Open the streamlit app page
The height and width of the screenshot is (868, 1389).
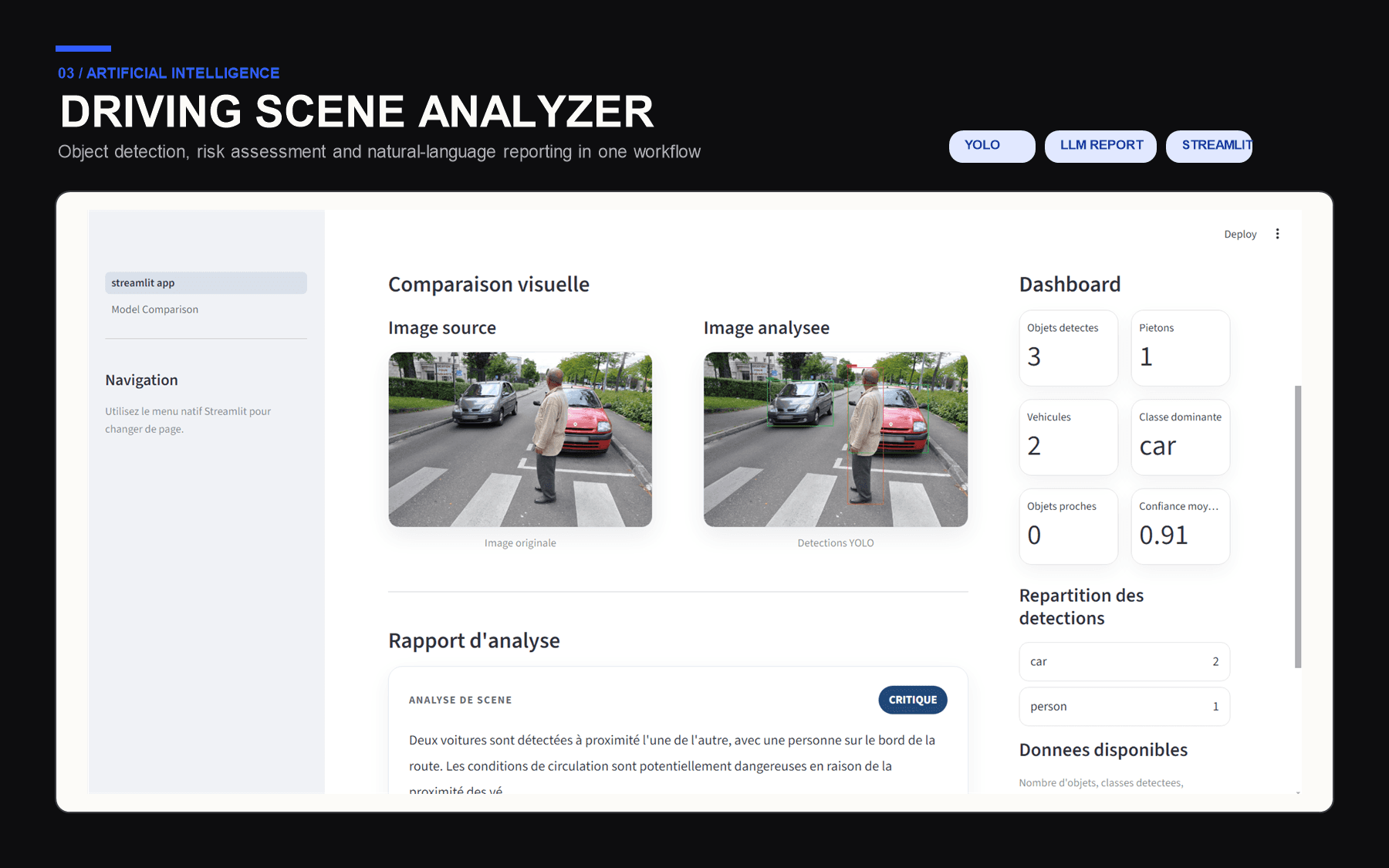(206, 283)
